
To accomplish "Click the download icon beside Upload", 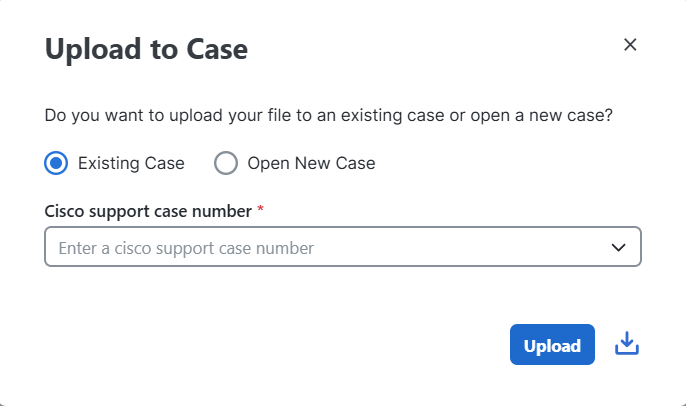I will pyautogui.click(x=627, y=345).
